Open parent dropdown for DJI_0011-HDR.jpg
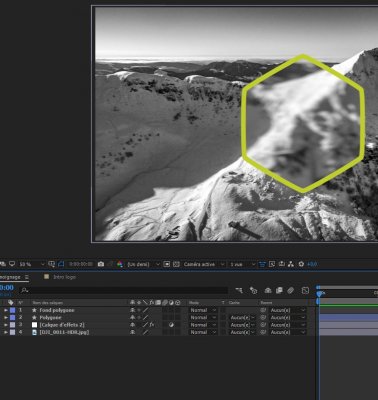Viewport: 378px width, 400px height. click(x=287, y=332)
